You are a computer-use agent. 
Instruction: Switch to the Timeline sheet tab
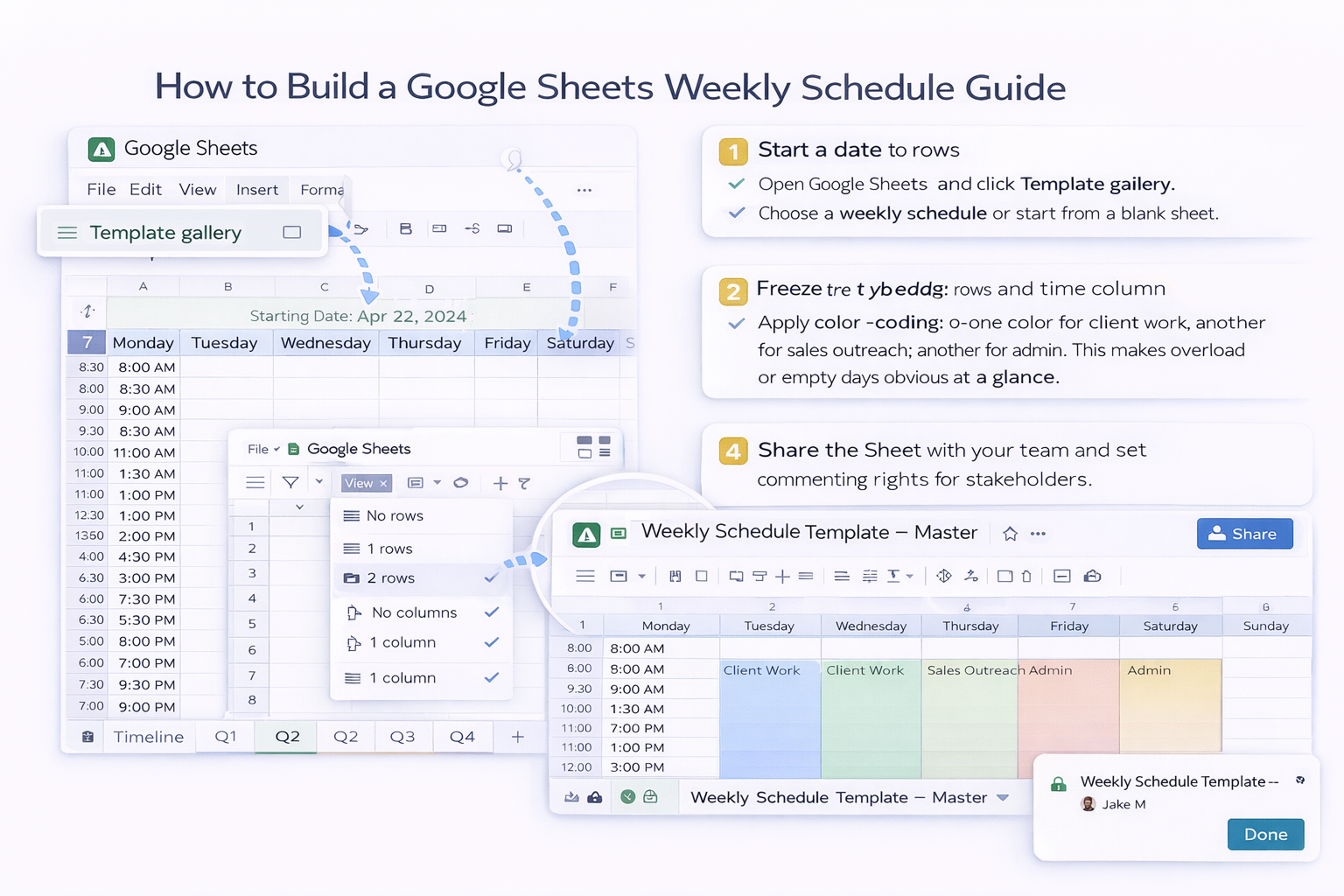(x=149, y=737)
